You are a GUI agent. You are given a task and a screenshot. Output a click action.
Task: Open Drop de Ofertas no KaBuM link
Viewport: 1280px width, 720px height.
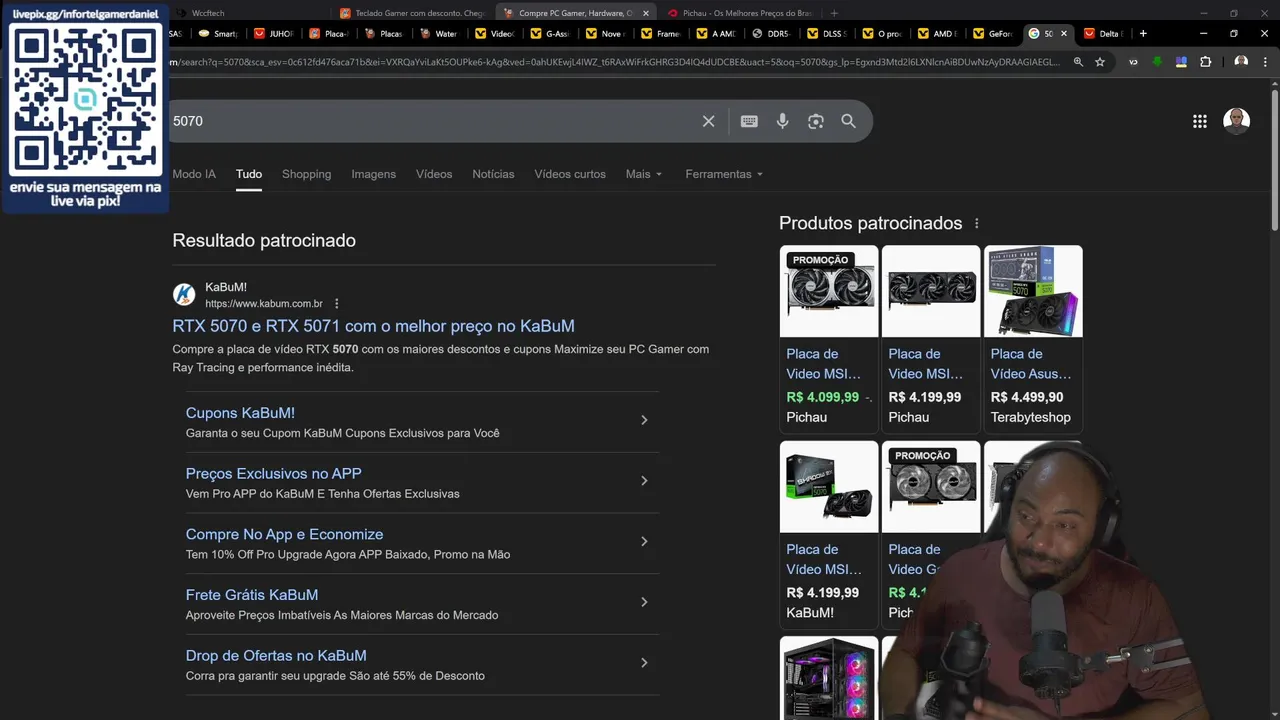click(x=276, y=656)
